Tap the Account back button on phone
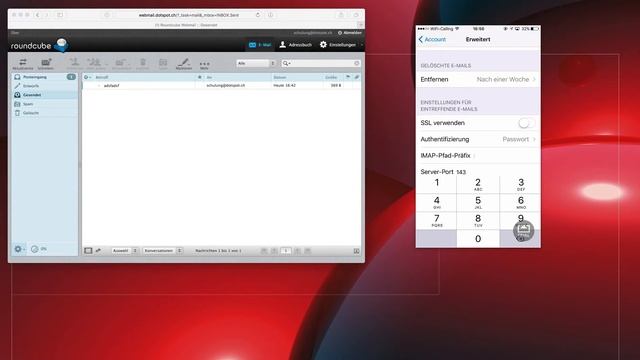 pyautogui.click(x=432, y=40)
